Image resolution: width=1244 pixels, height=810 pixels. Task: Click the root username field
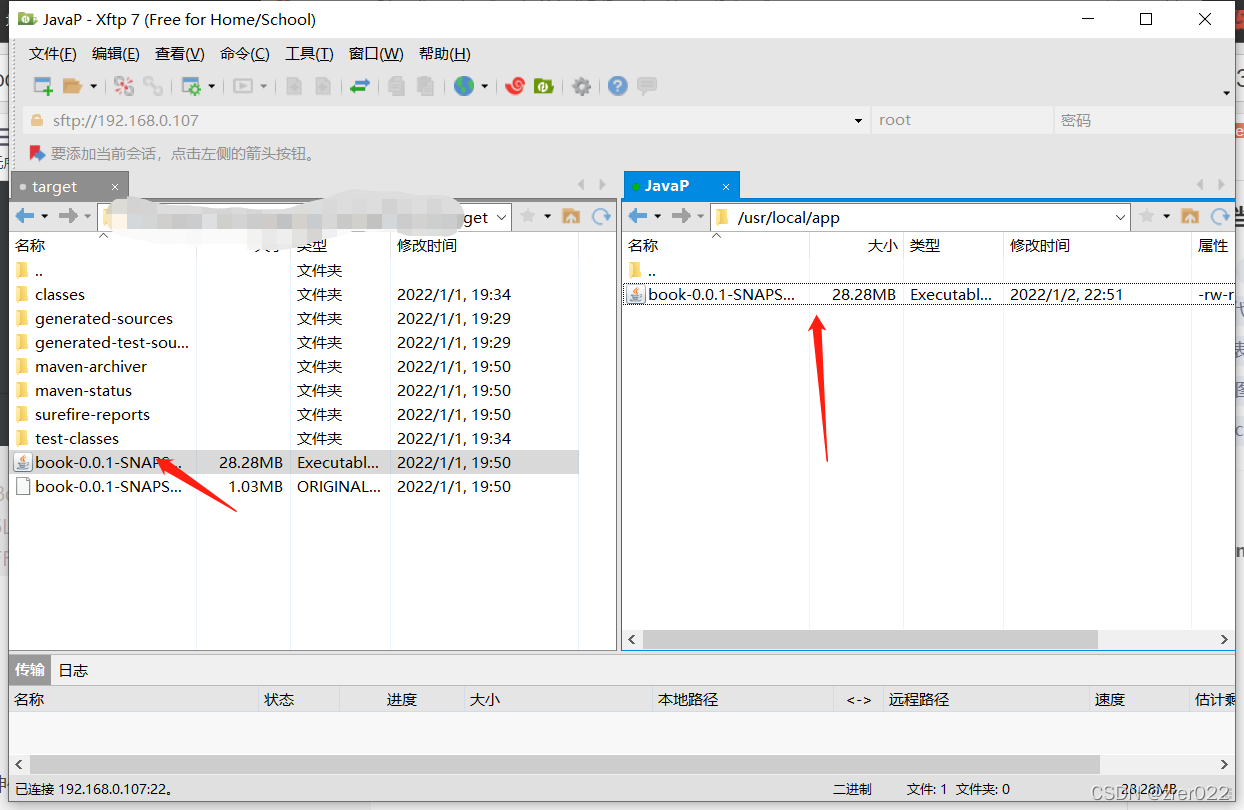coord(962,120)
